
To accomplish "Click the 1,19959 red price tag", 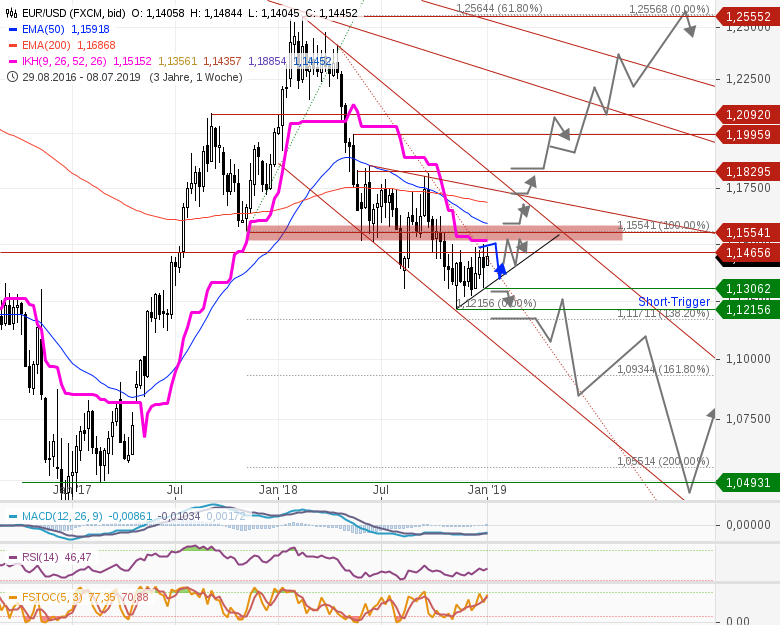I will click(748, 135).
